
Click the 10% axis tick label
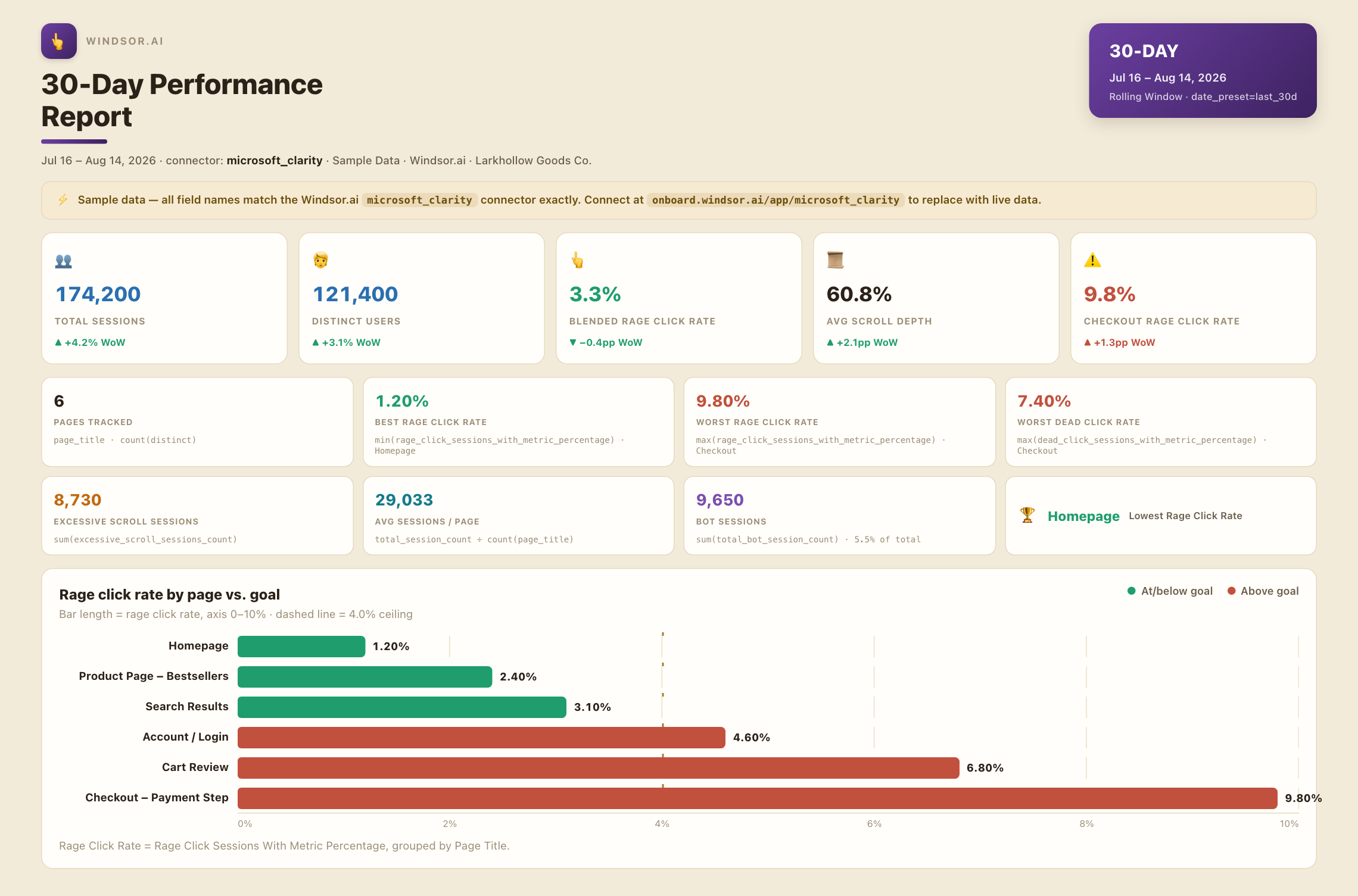(x=1289, y=824)
